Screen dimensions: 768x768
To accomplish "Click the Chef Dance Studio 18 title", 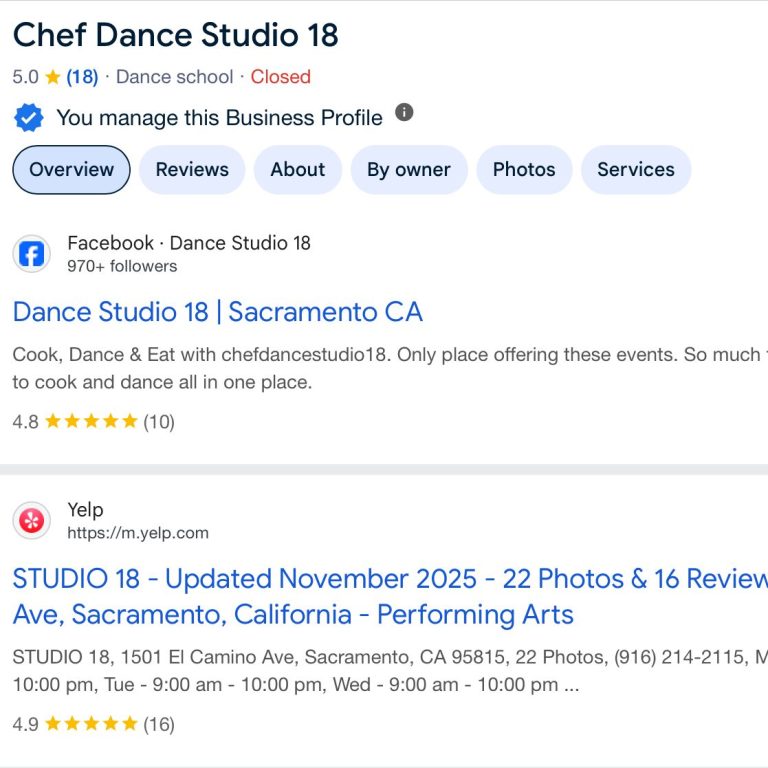I will click(175, 35).
